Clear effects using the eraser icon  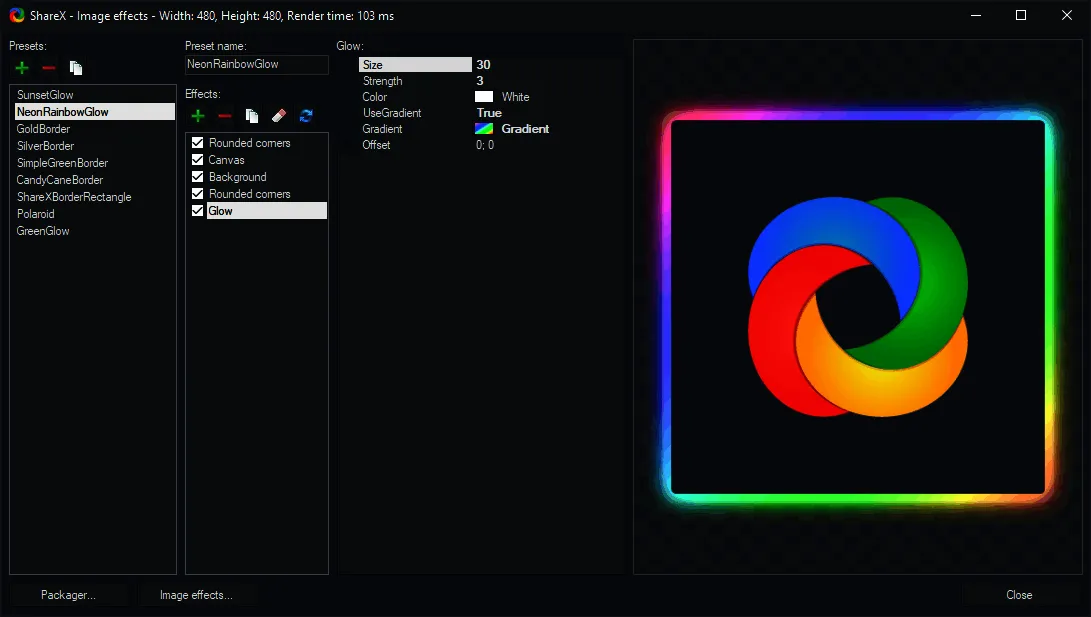point(279,117)
